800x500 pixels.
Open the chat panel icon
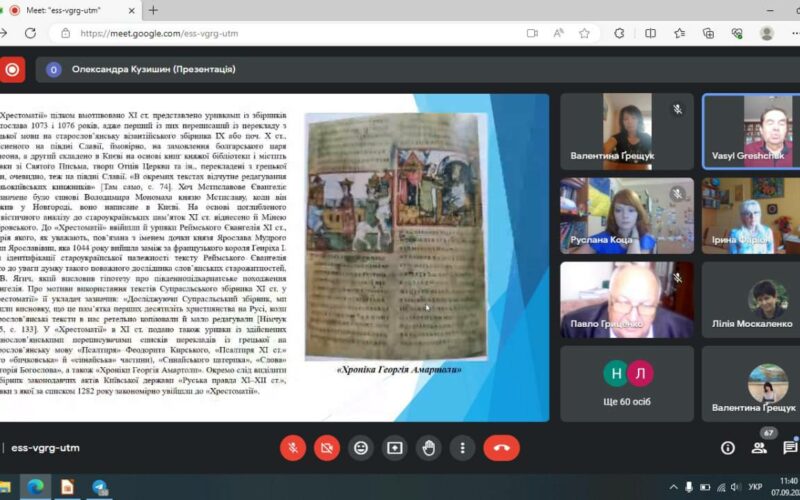point(790,448)
